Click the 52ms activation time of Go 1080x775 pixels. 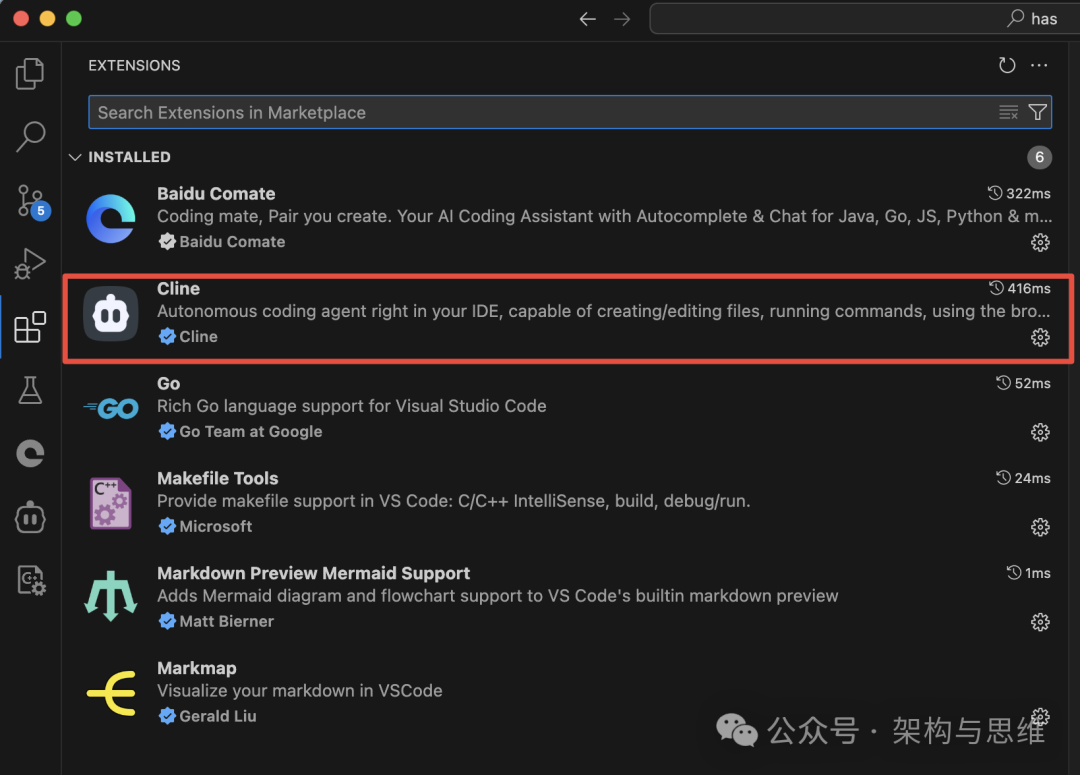[x=1024, y=383]
